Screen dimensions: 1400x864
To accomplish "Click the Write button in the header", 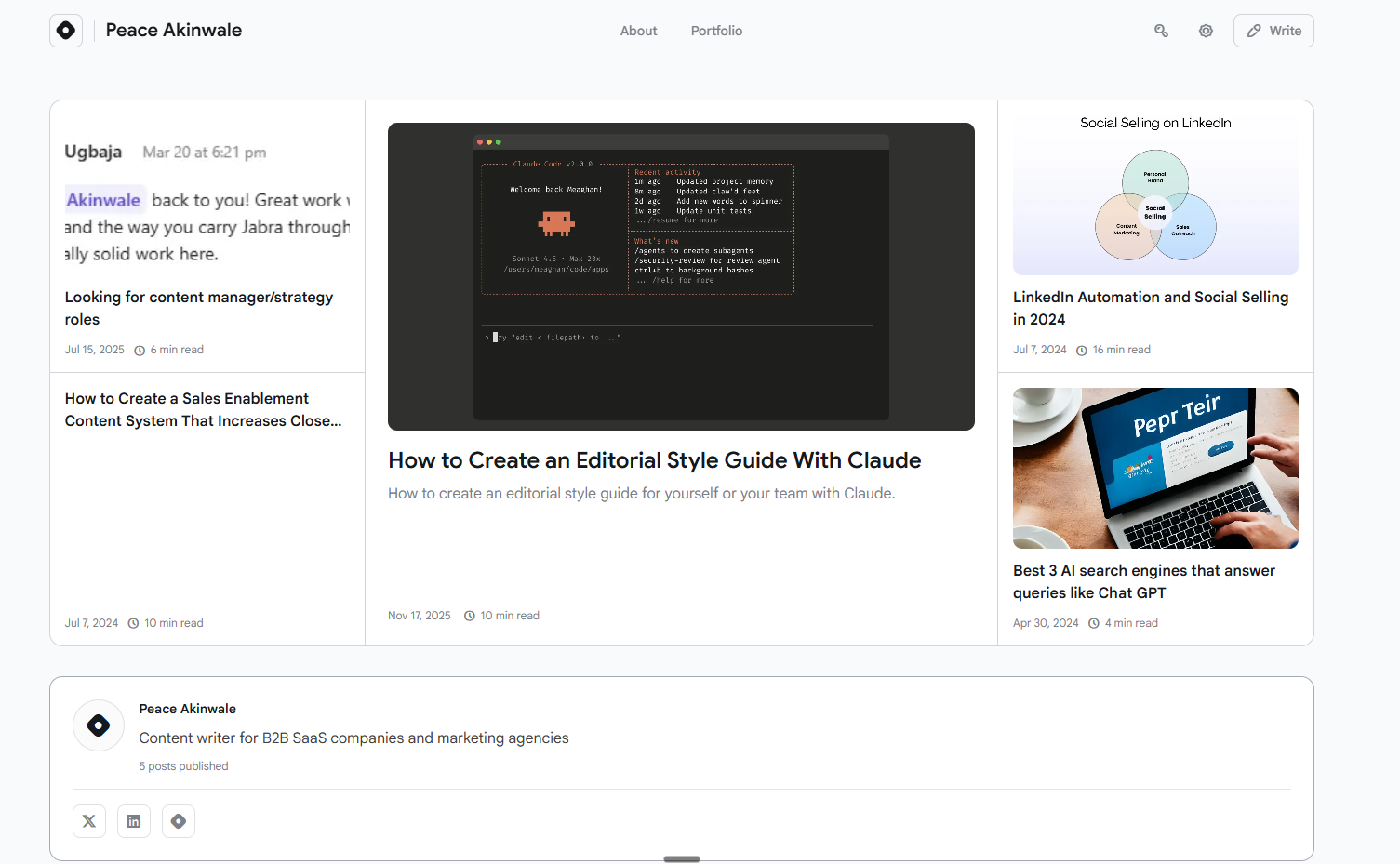I will coord(1273,30).
